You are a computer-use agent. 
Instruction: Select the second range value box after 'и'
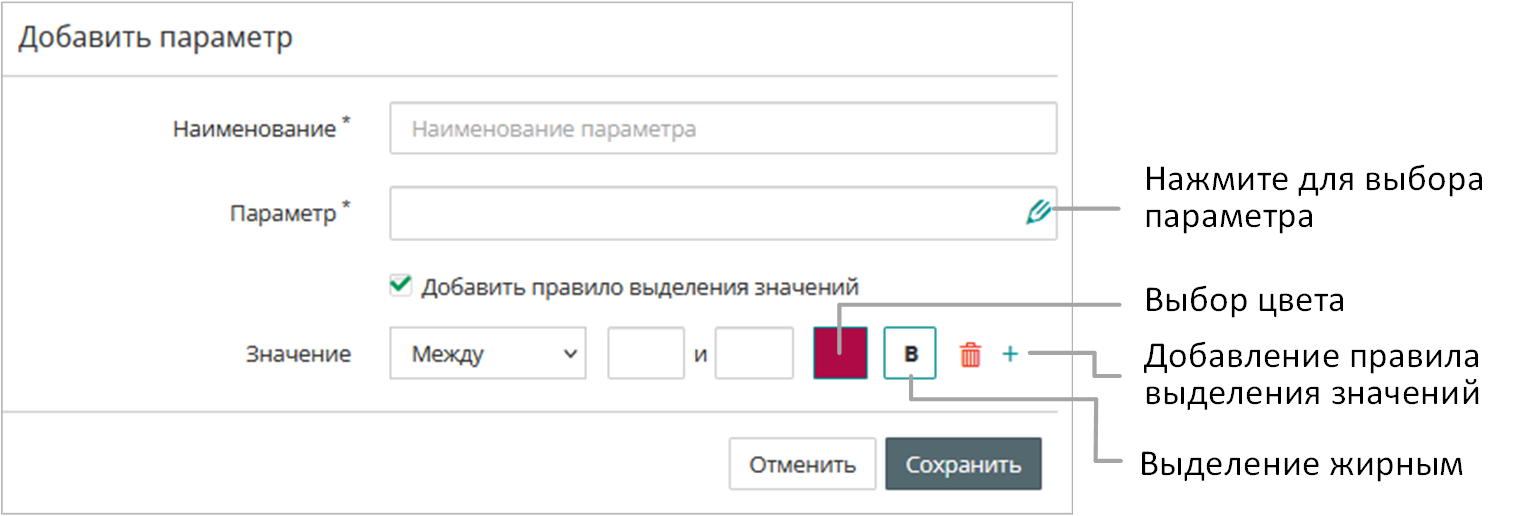click(x=754, y=353)
